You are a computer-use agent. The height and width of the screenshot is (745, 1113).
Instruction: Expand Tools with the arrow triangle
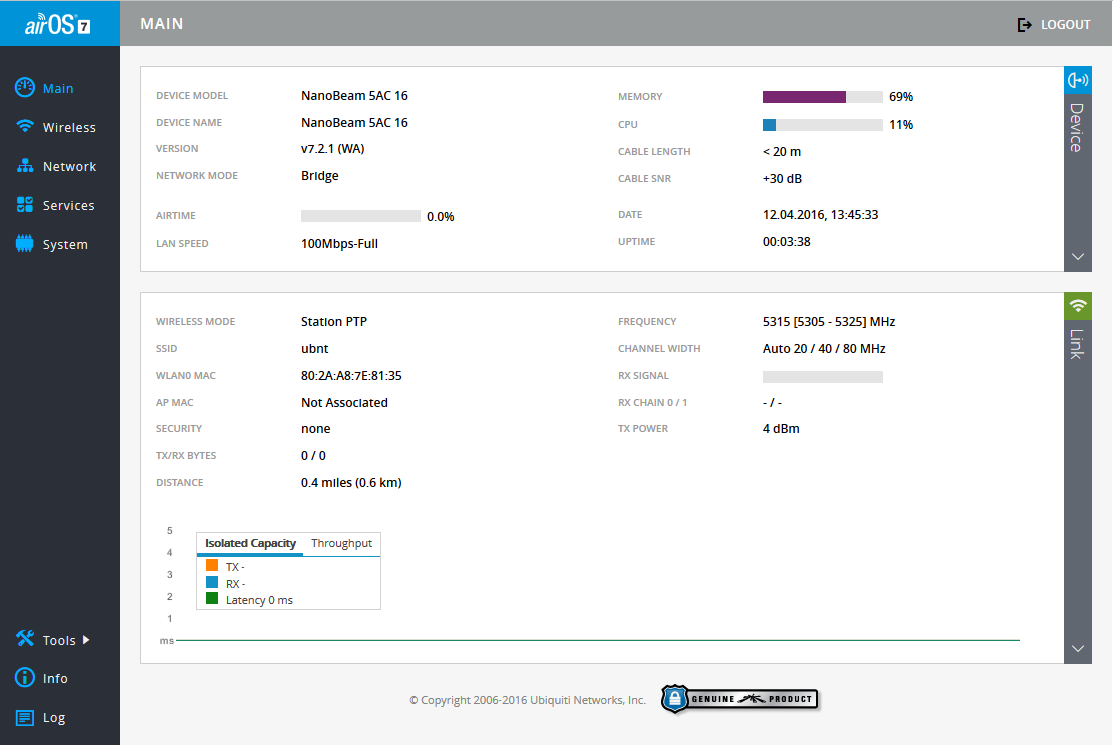pos(86,639)
